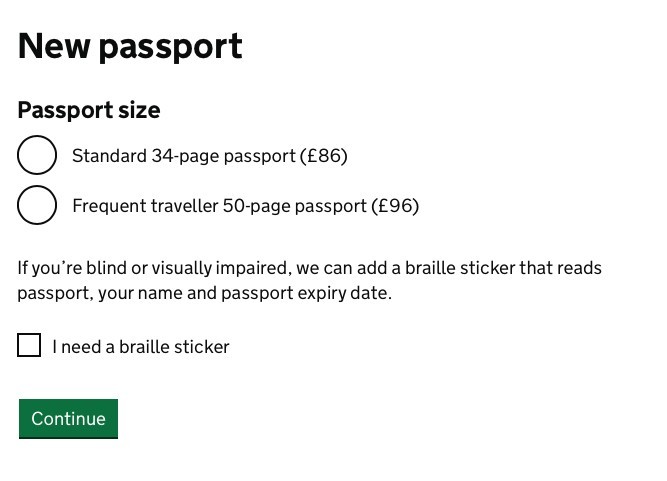667x481 pixels.
Task: Click the word 'Continue' on the button
Action: pyautogui.click(x=68, y=419)
